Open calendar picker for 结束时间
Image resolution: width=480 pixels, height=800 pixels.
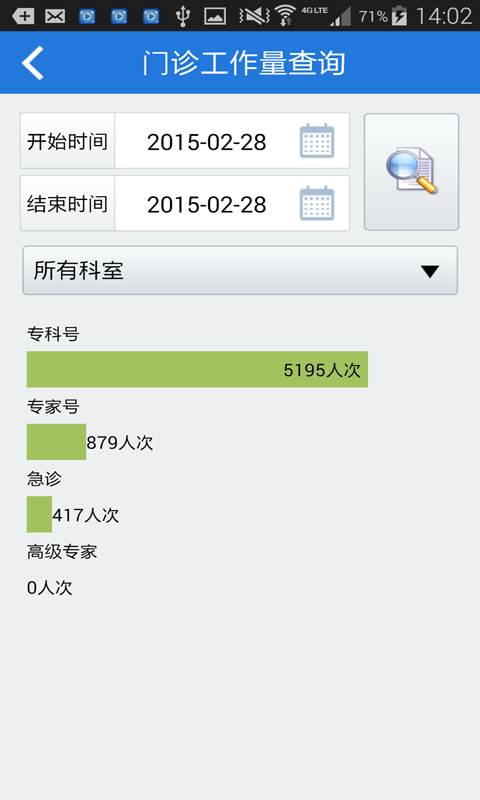pyautogui.click(x=316, y=204)
